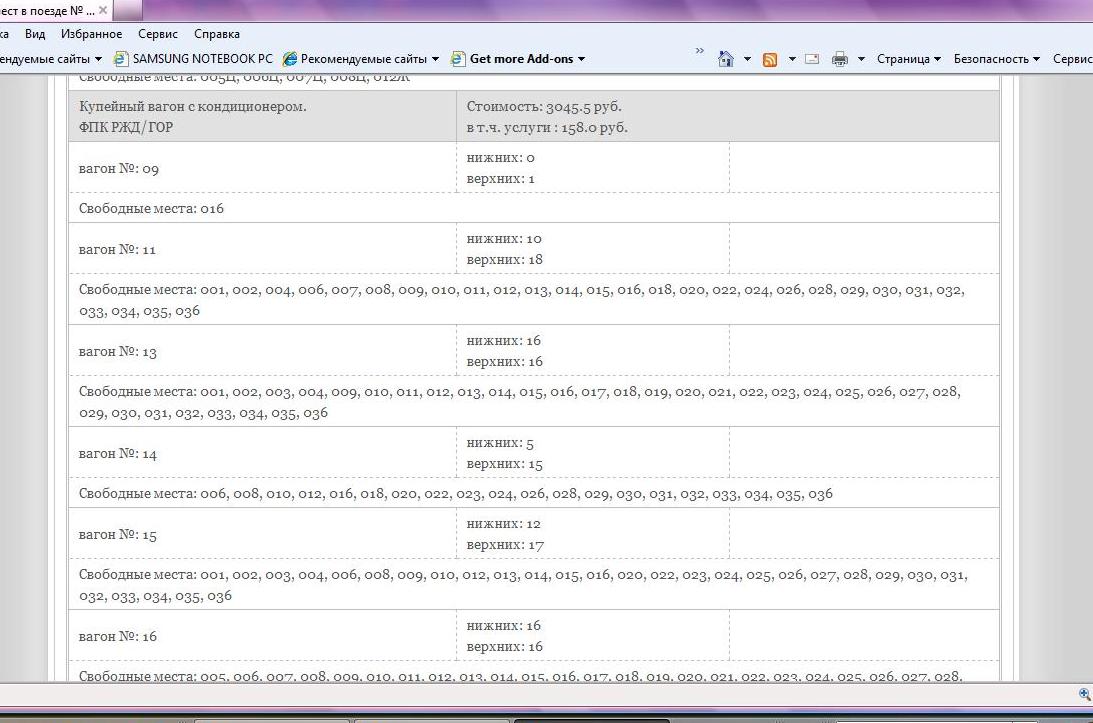Click the RSS feeds icon
The height and width of the screenshot is (723, 1093).
click(770, 59)
